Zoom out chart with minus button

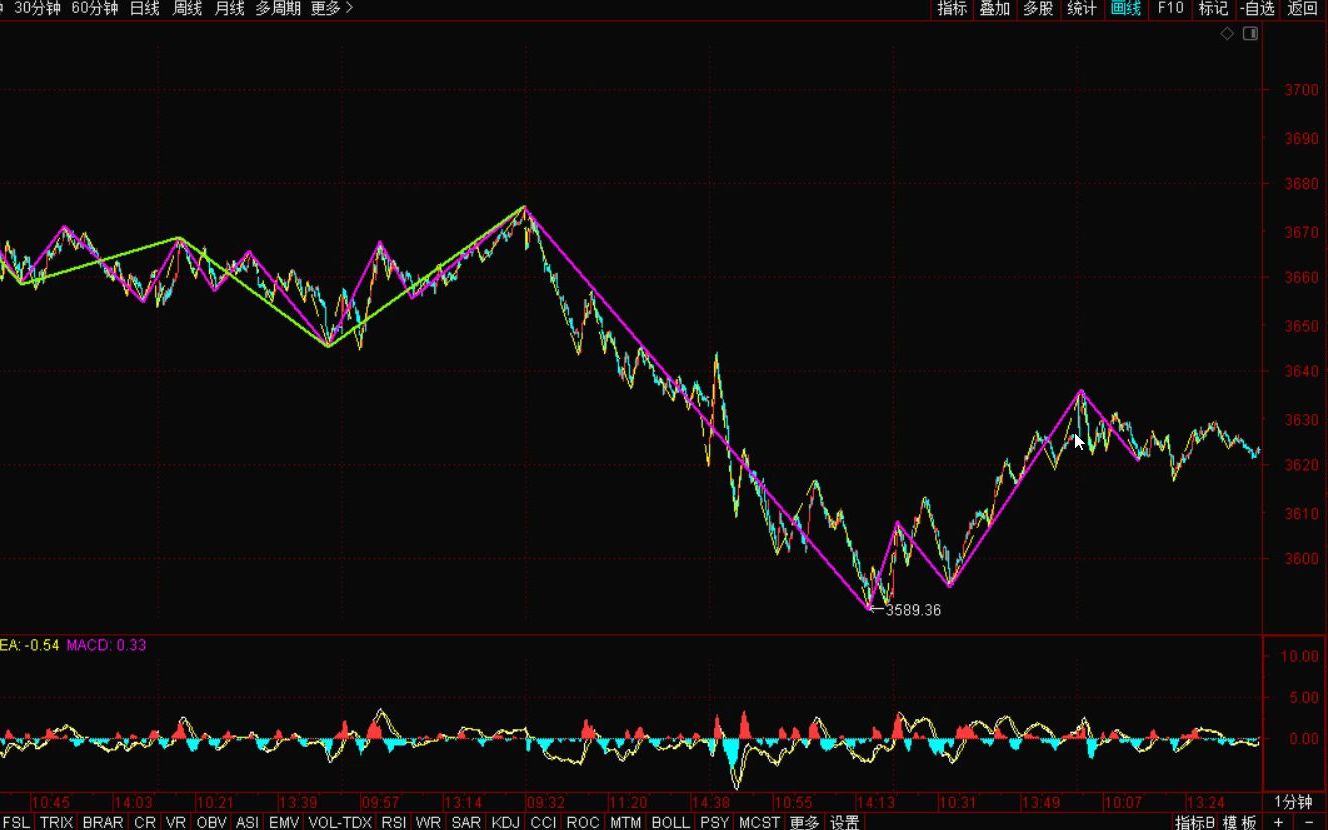[x=1309, y=822]
